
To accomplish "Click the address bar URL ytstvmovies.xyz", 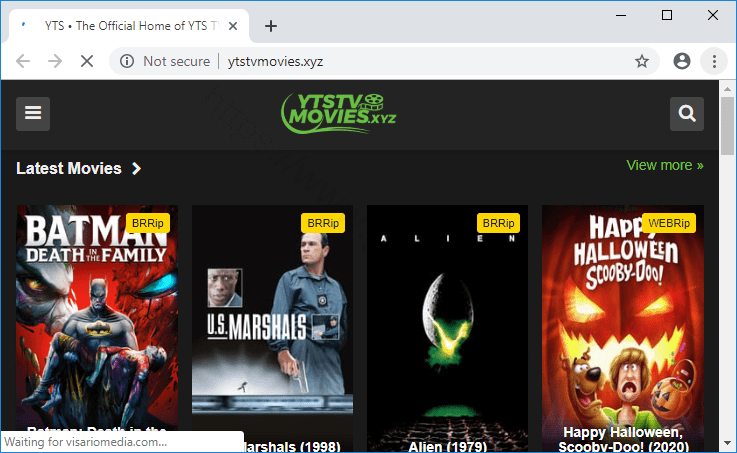I will tap(275, 62).
